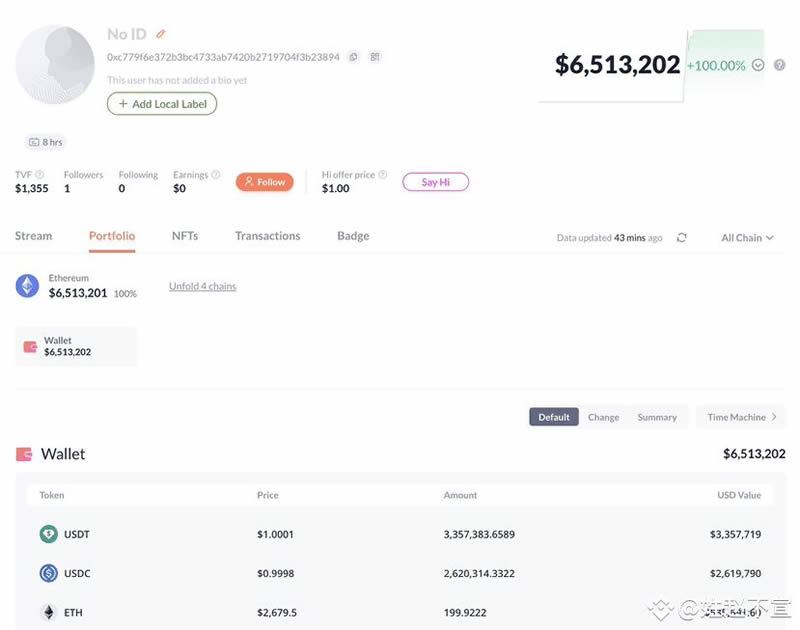
Task: Click the Unfold 4 chains link
Action: (203, 286)
